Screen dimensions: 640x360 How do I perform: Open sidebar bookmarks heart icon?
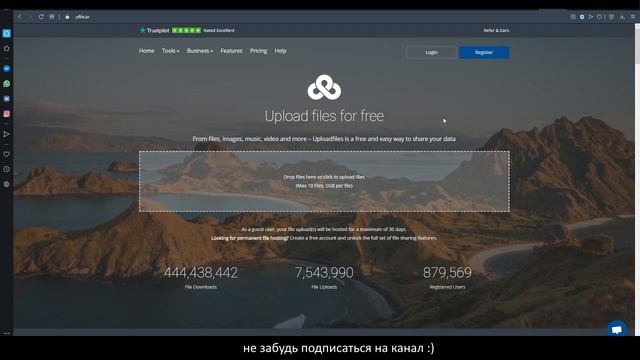point(7,154)
